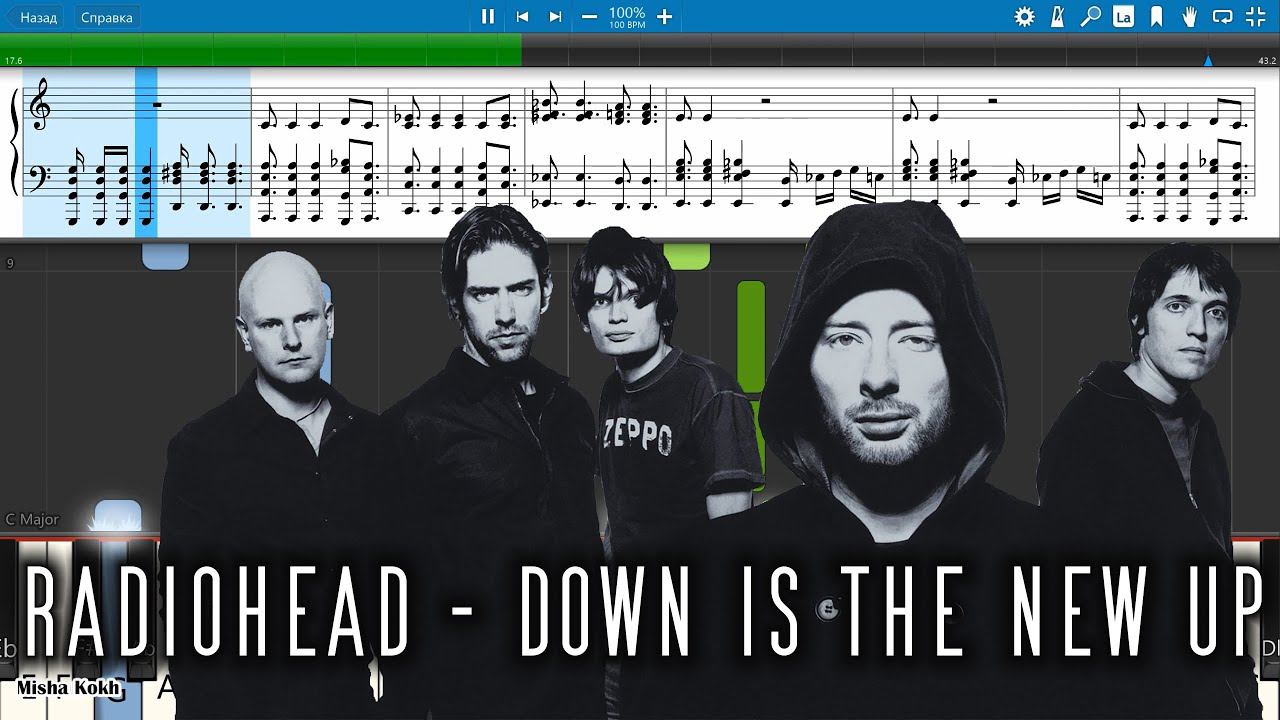The width and height of the screenshot is (1280, 720).
Task: Open help via the Справка button
Action: tap(106, 17)
